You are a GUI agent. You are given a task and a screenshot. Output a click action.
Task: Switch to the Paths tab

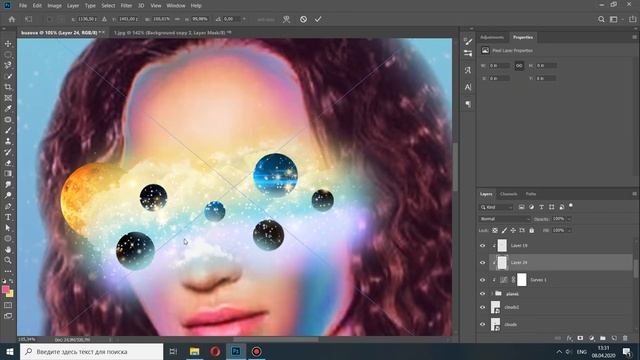[531, 194]
